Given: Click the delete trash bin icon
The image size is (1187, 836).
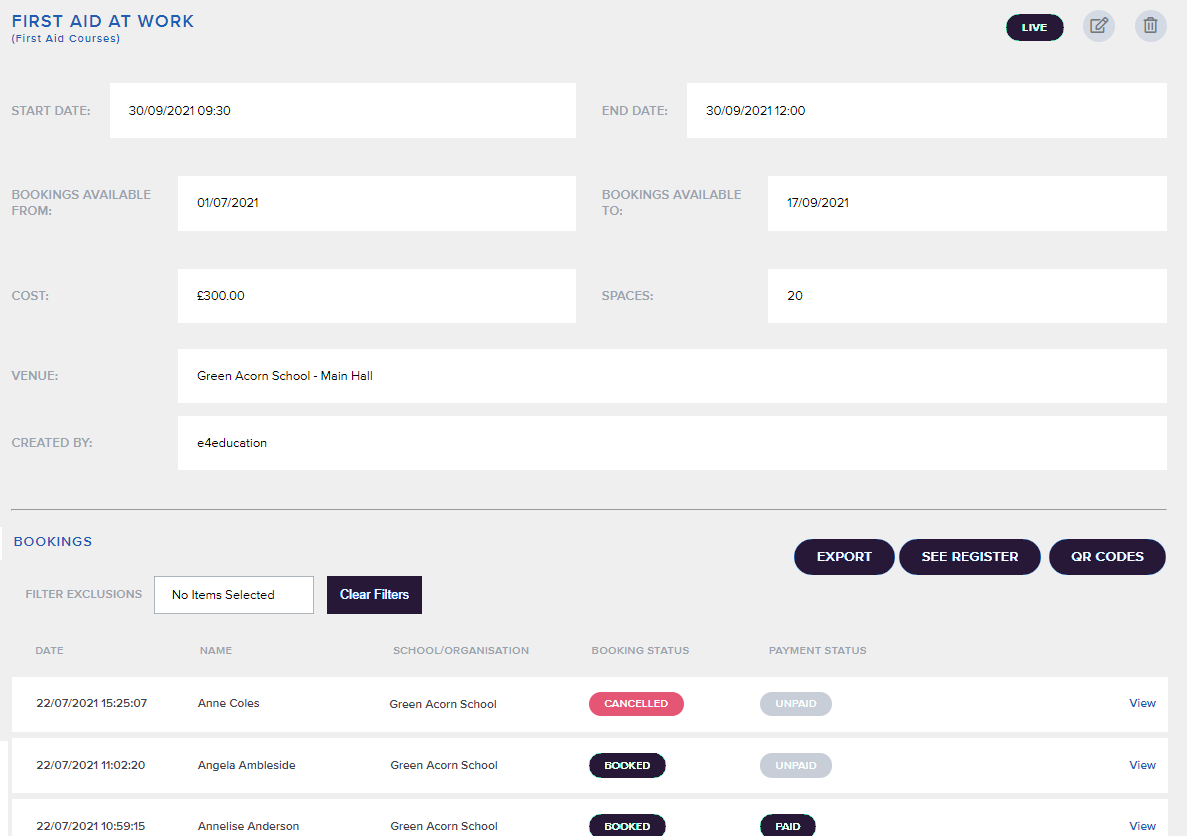Looking at the screenshot, I should (1150, 26).
